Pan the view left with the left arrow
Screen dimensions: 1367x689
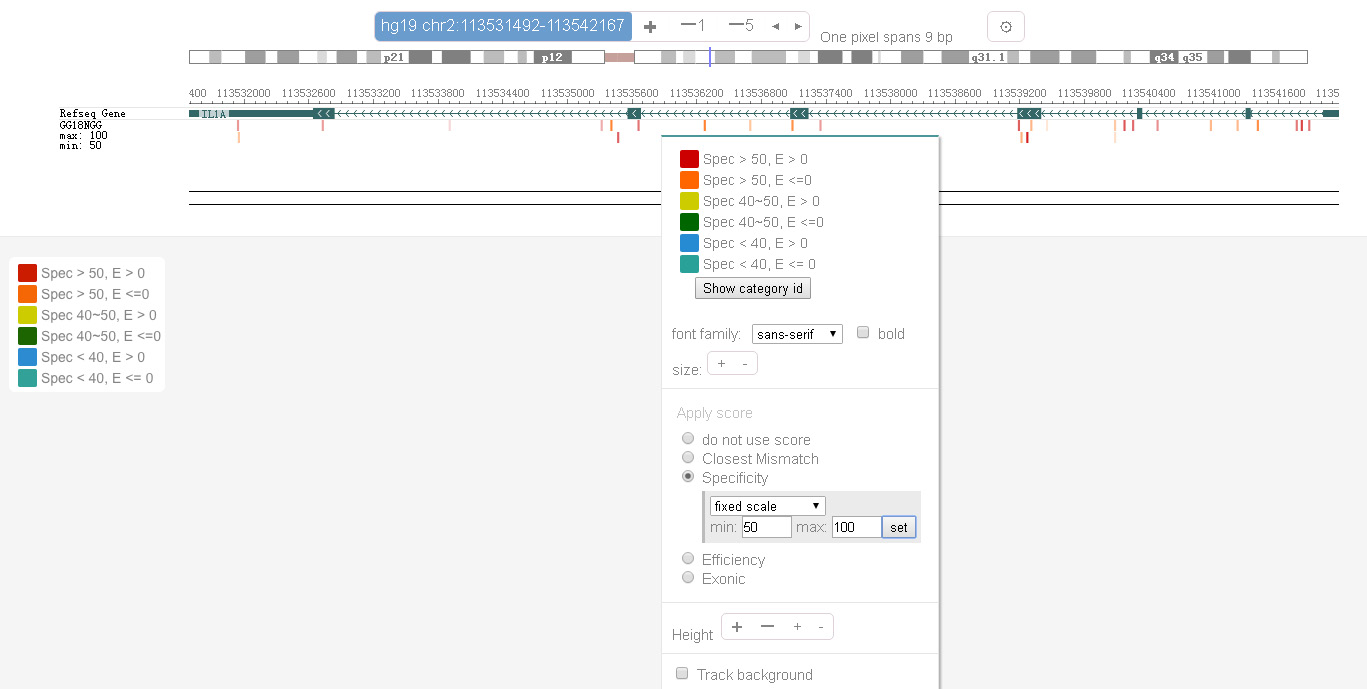(x=776, y=27)
